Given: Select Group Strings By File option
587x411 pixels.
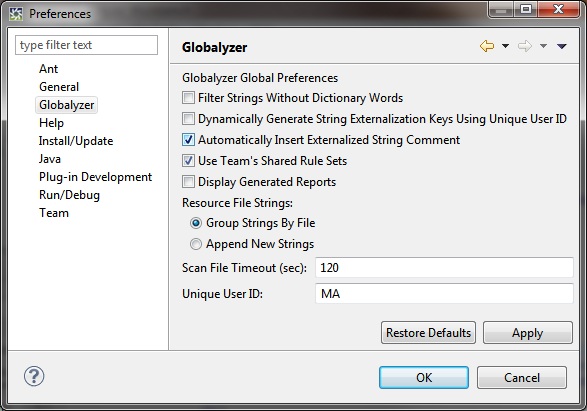Looking at the screenshot, I should (x=196, y=223).
